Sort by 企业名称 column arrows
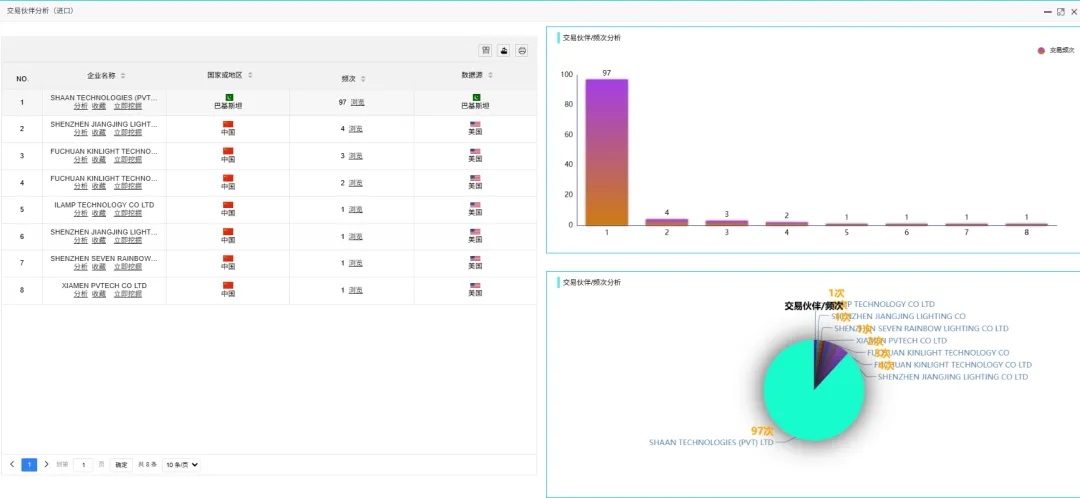The image size is (1080, 498). click(x=123, y=75)
